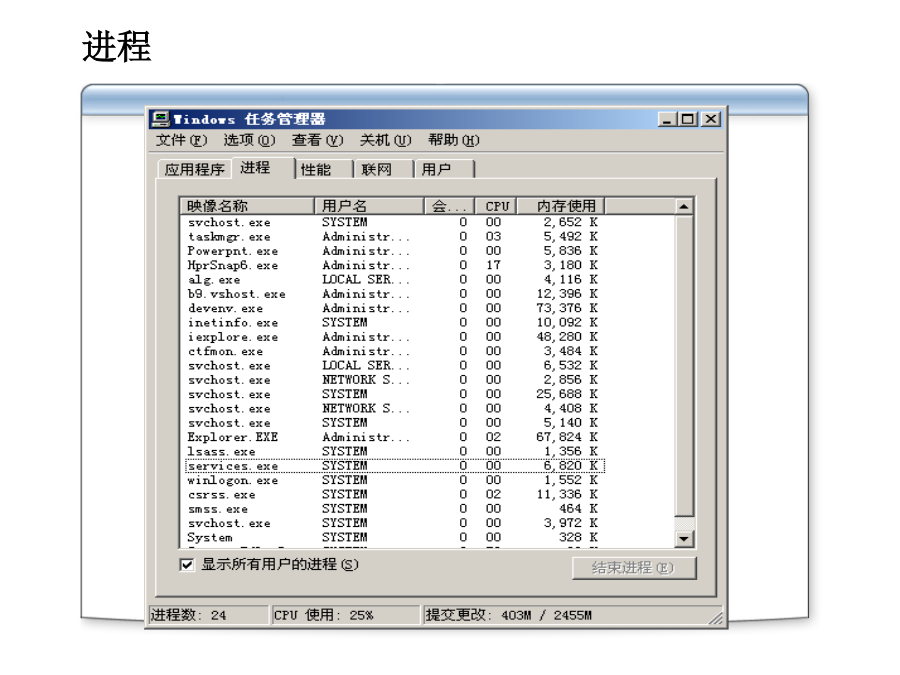Open the 选项(O) menu
900x675 pixels.
pos(249,140)
